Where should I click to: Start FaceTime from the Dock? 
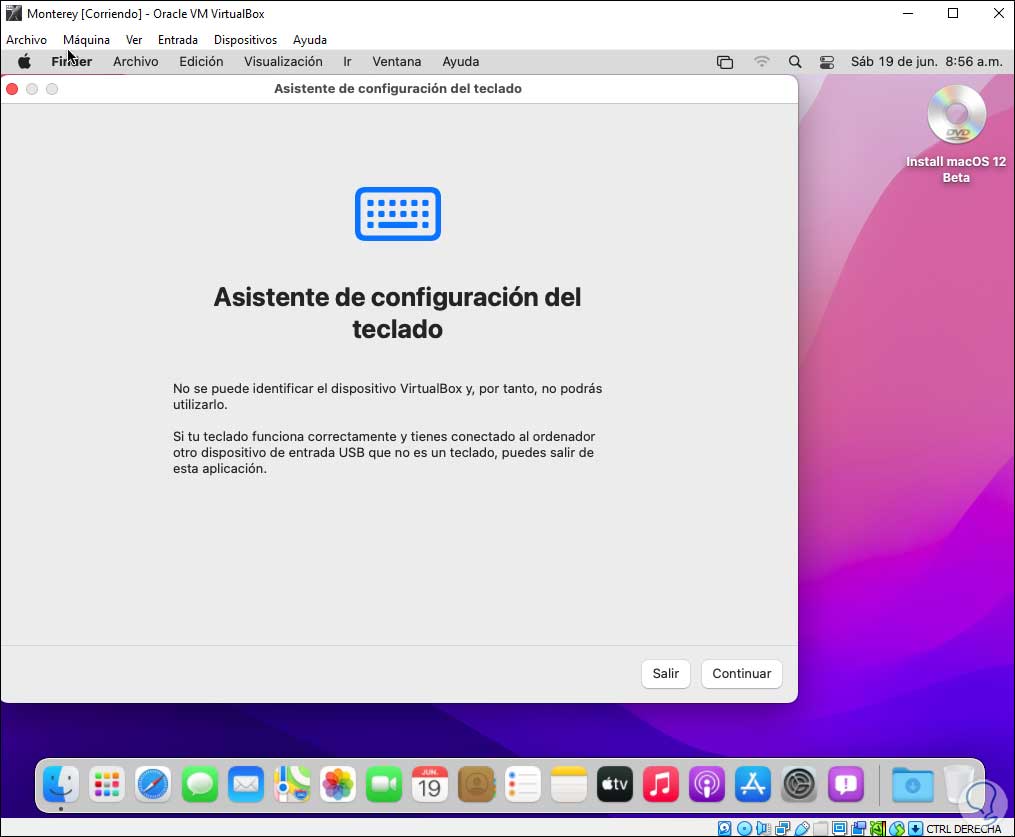[384, 784]
